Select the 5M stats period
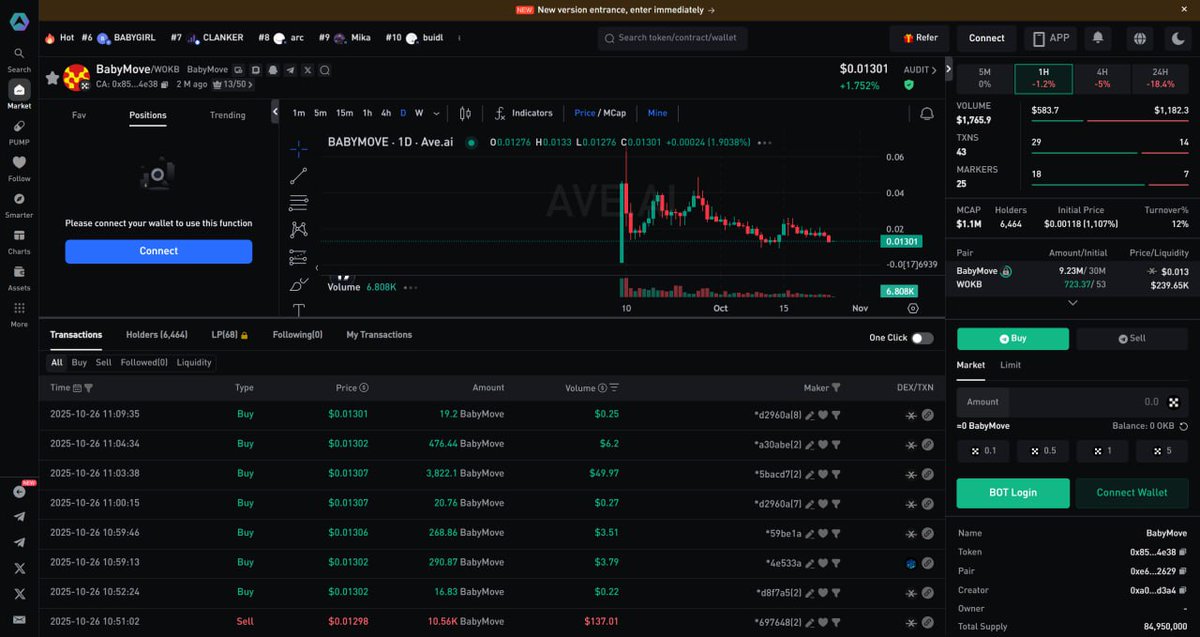The image size is (1200, 637). pyautogui.click(x=984, y=78)
